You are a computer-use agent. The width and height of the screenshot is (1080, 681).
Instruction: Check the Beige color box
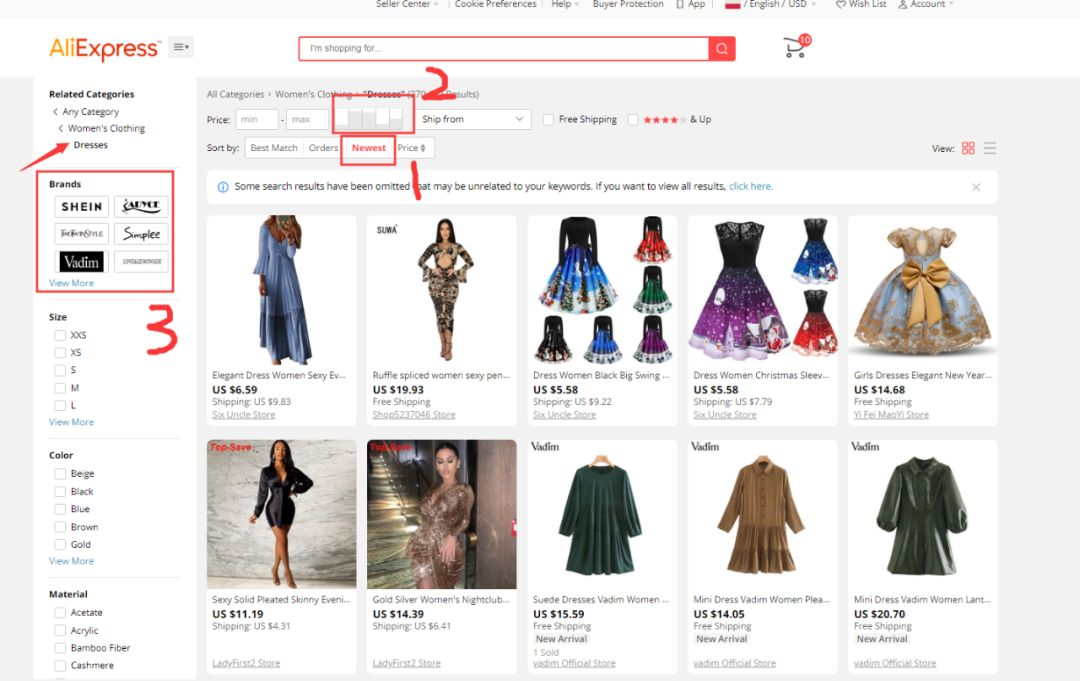point(60,474)
